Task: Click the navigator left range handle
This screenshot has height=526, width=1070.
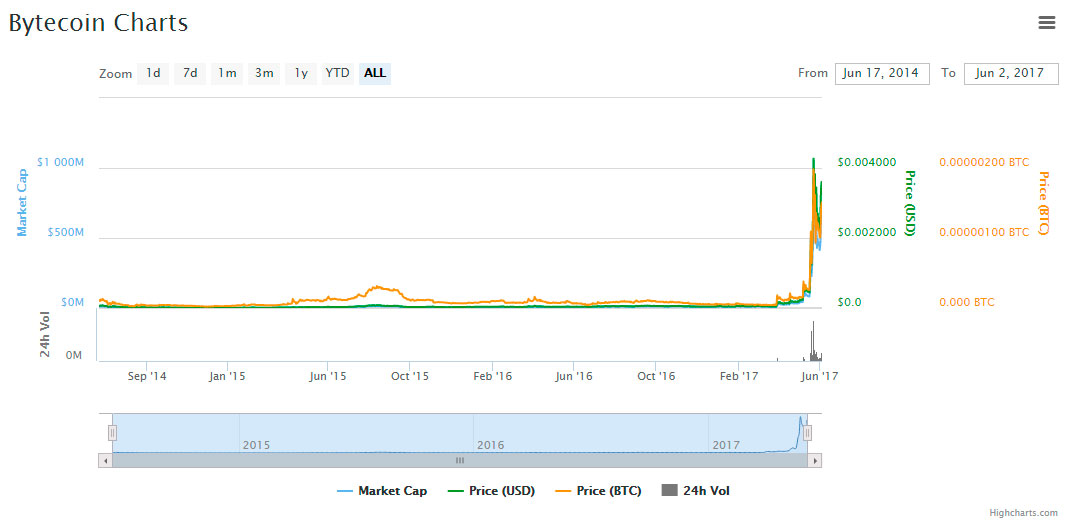Action: 113,433
